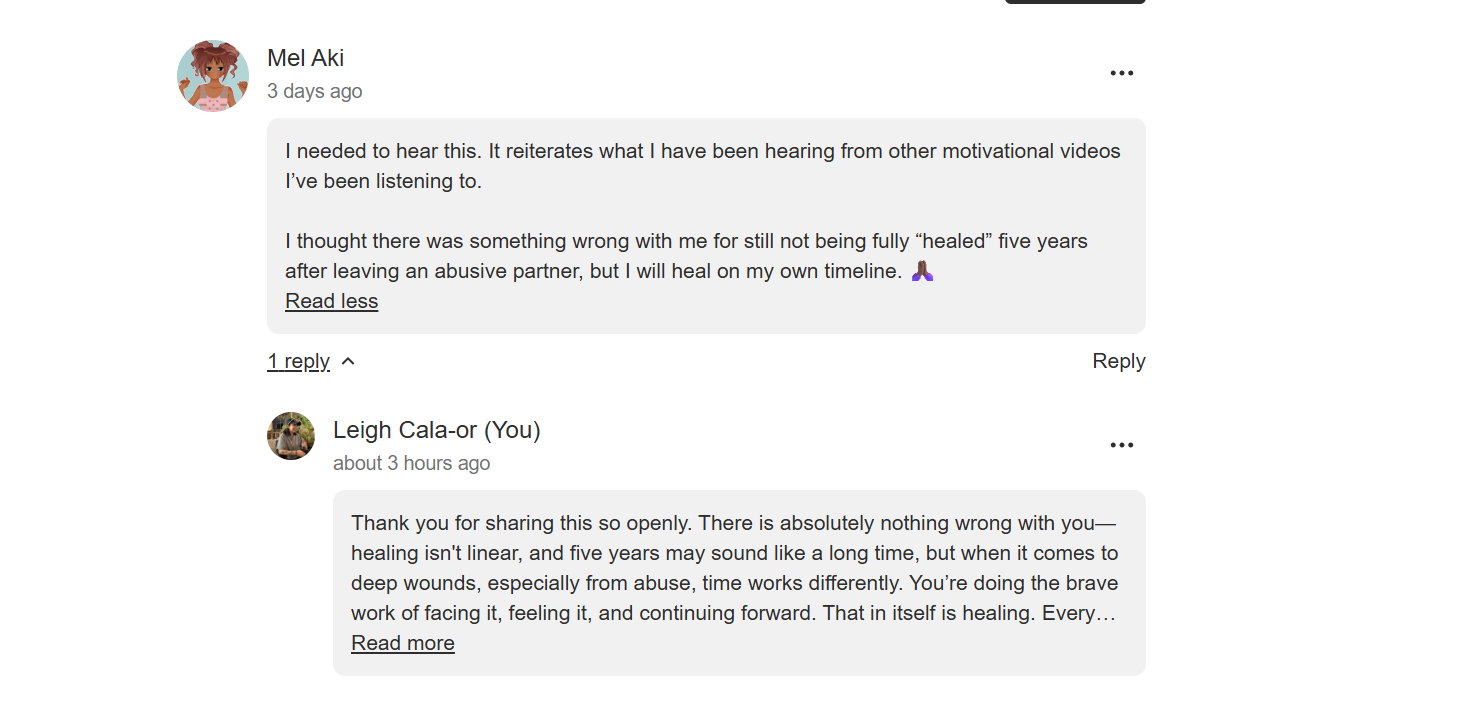The image size is (1460, 703).
Task: Open the Mel Aki author name
Action: (306, 58)
